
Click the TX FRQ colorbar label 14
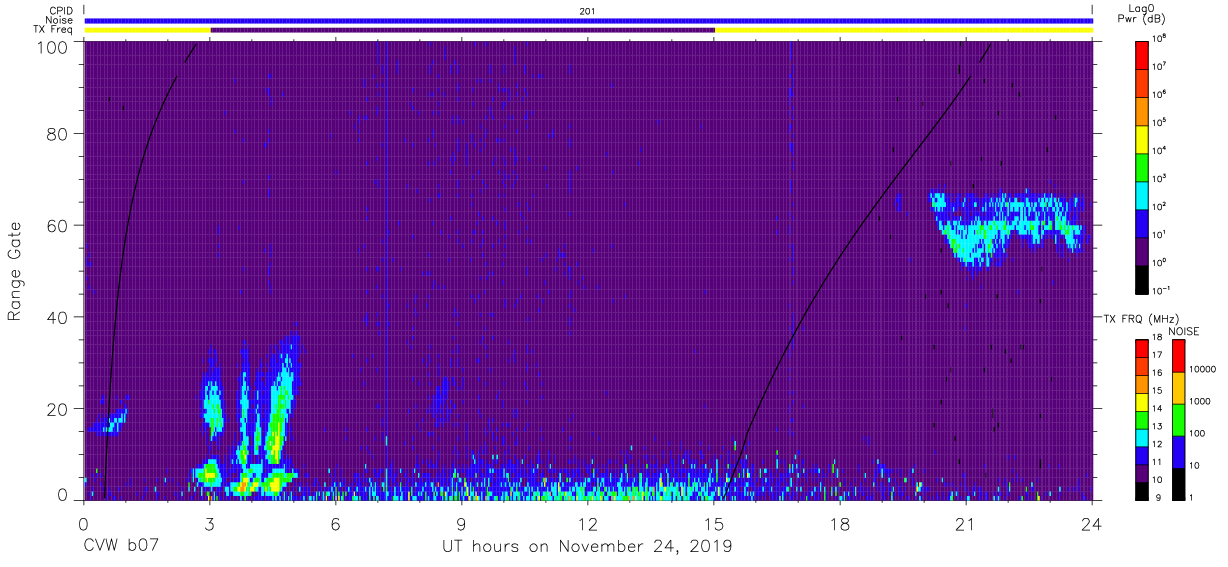(x=1158, y=408)
